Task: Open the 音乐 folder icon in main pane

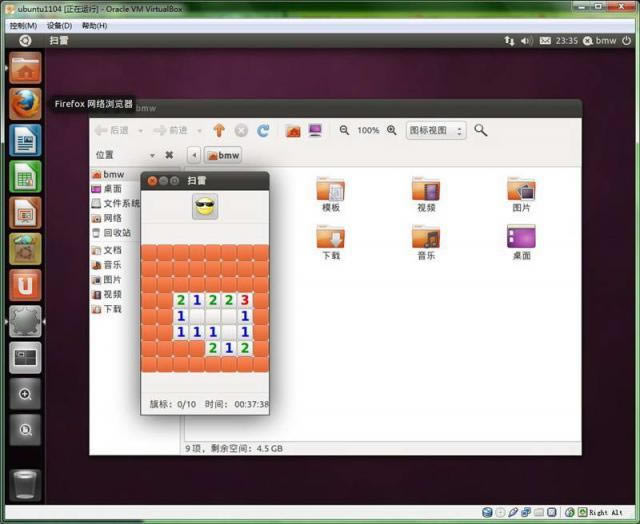Action: 426,242
